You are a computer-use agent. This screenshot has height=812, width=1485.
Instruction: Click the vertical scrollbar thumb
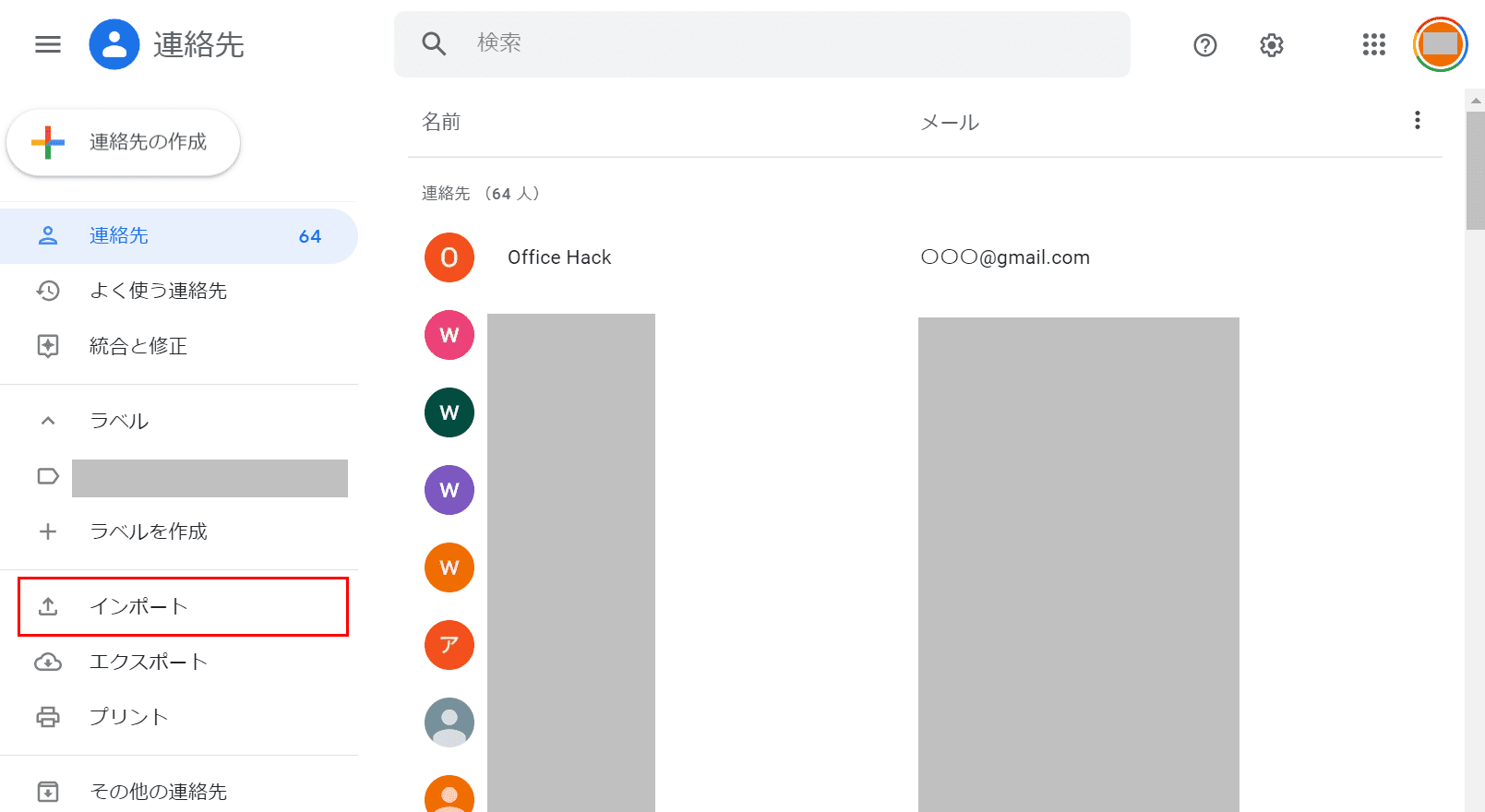[1475, 171]
